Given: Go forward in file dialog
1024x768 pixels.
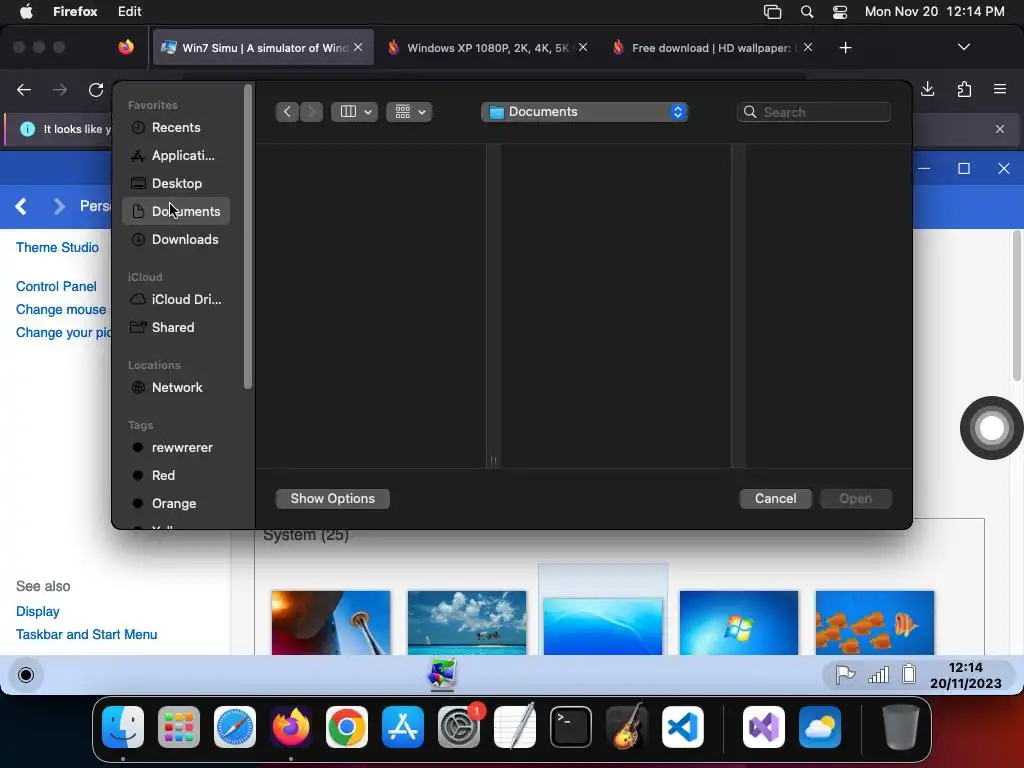Looking at the screenshot, I should (312, 112).
